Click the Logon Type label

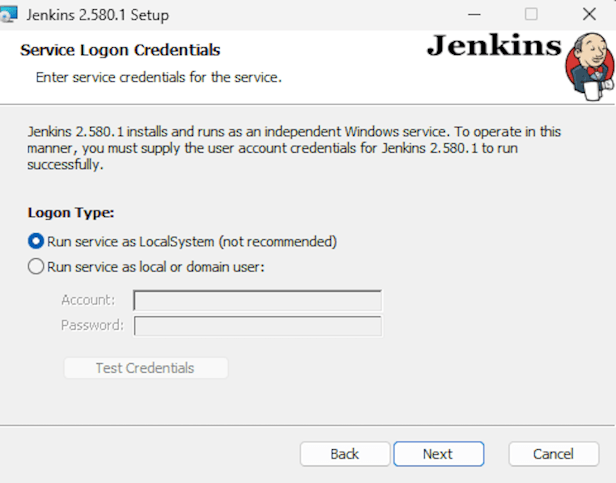pyautogui.click(x=71, y=213)
